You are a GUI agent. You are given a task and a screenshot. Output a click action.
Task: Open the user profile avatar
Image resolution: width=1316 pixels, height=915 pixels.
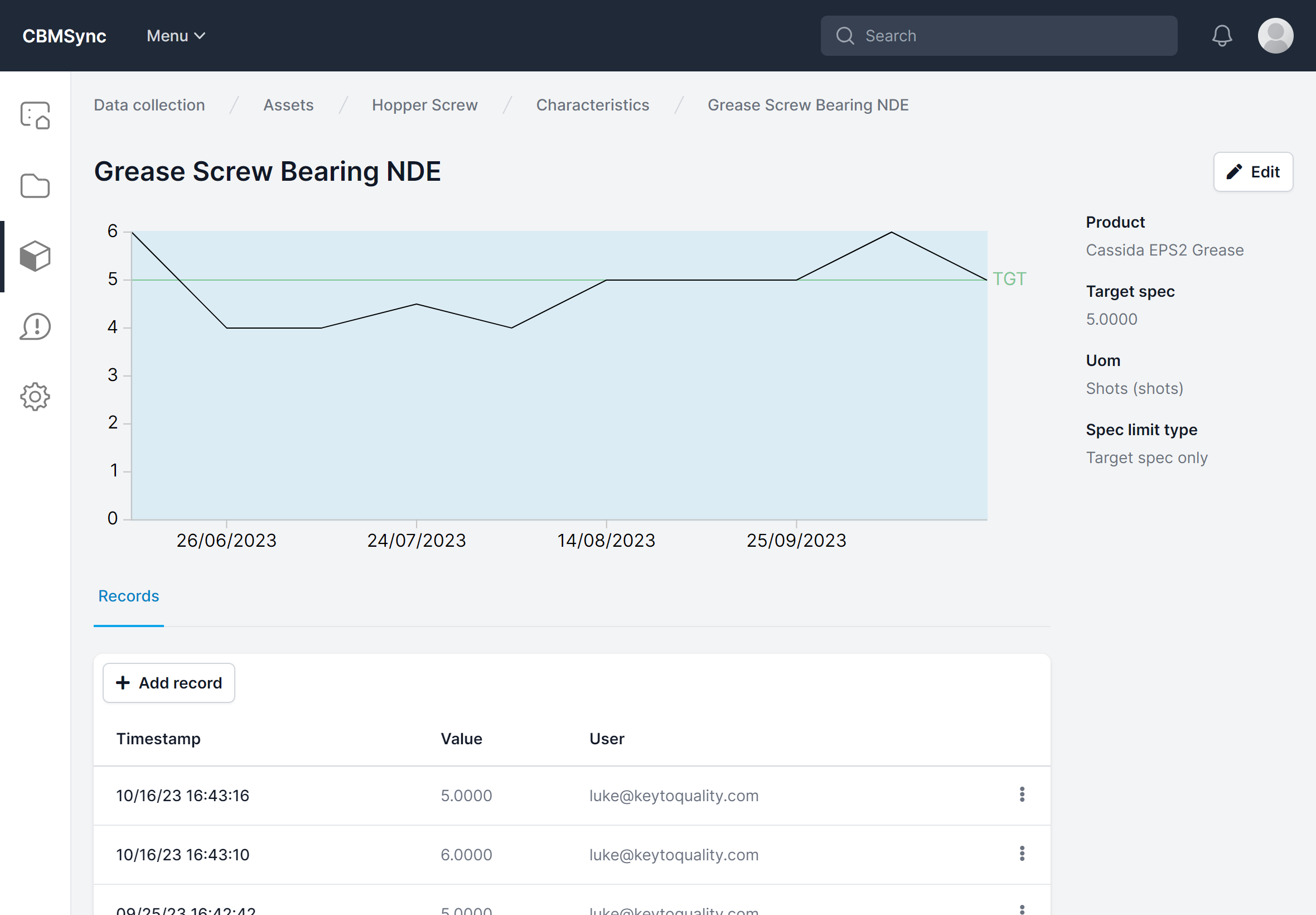coord(1275,36)
